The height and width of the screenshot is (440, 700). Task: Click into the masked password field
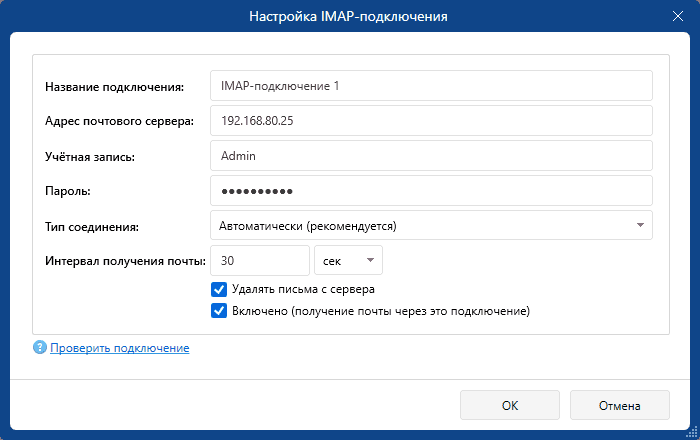(431, 190)
